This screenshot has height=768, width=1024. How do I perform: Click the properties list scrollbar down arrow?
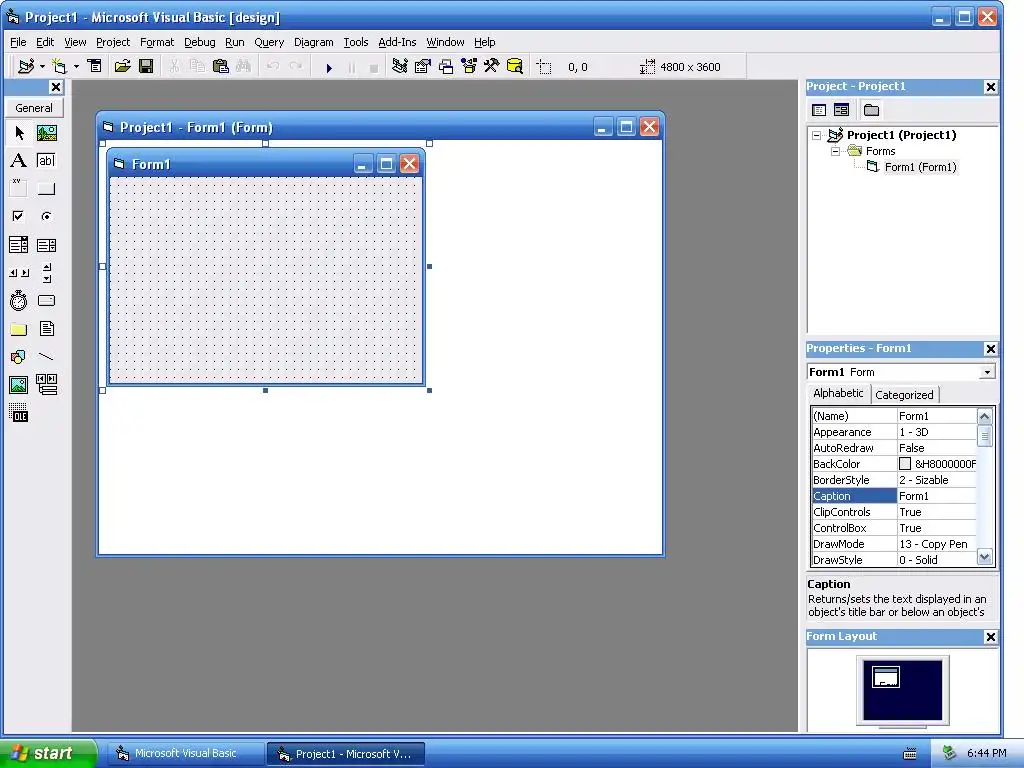985,558
